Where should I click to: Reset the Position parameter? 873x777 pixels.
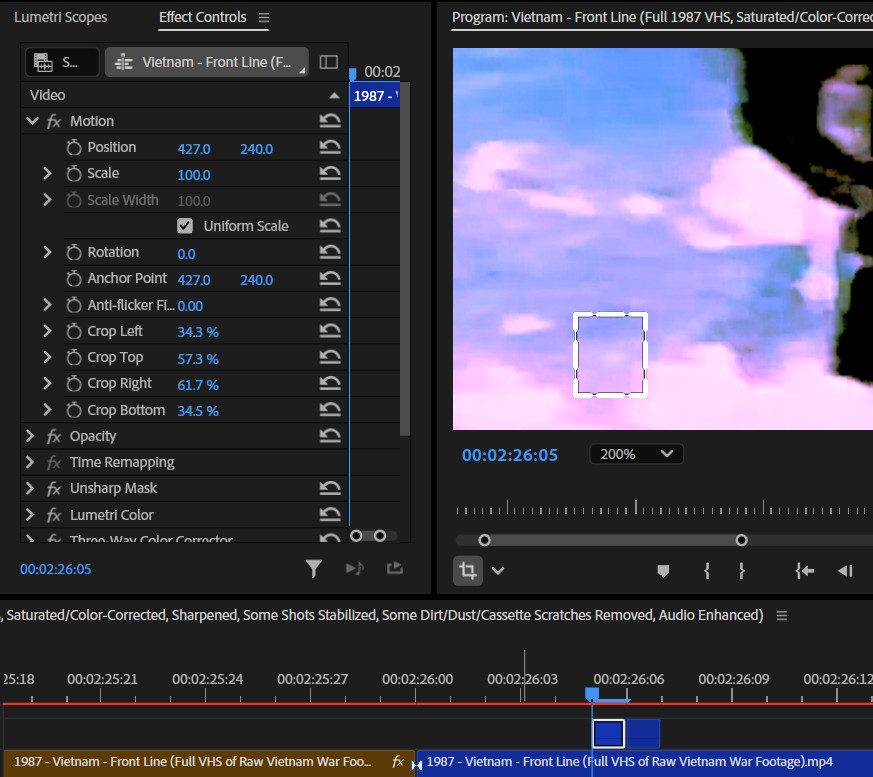tap(330, 147)
